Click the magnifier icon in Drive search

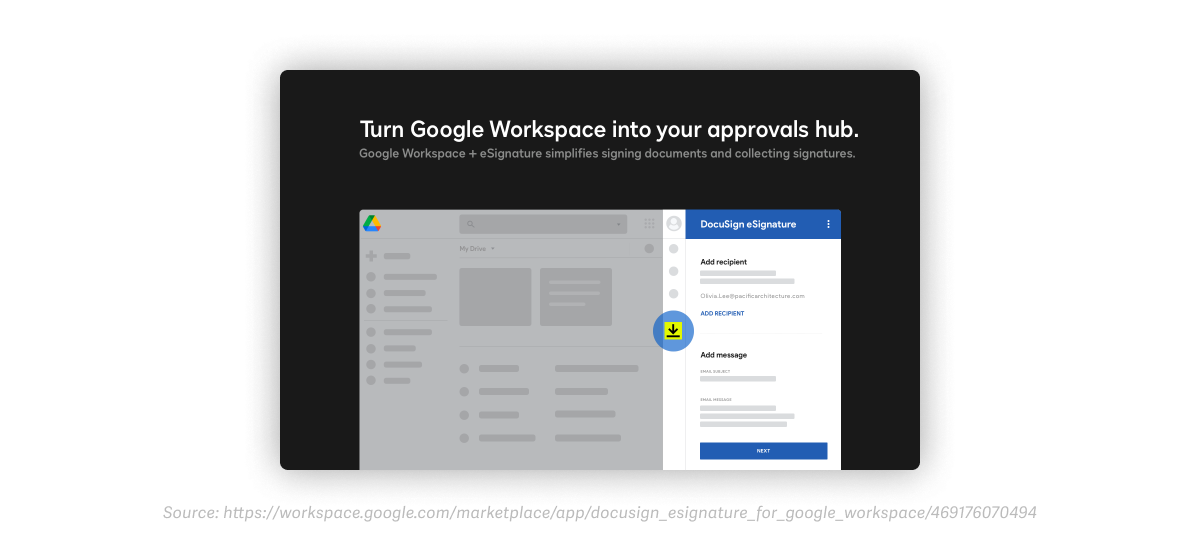point(470,224)
